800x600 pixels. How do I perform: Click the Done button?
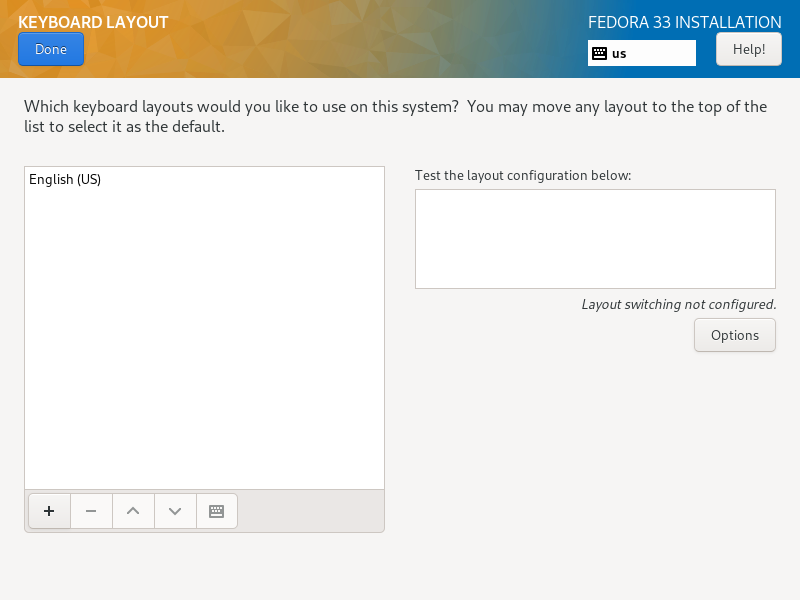point(51,49)
